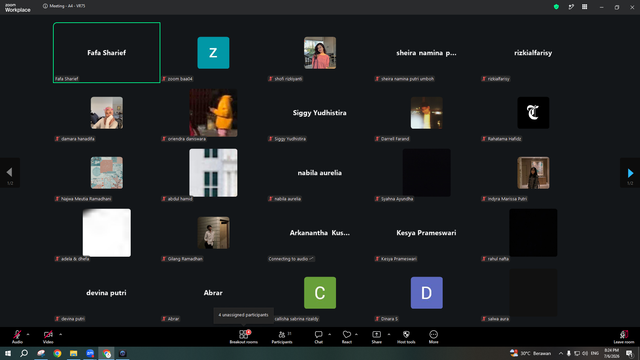
Task: Start video with the Video button
Action: pyautogui.click(x=48, y=337)
